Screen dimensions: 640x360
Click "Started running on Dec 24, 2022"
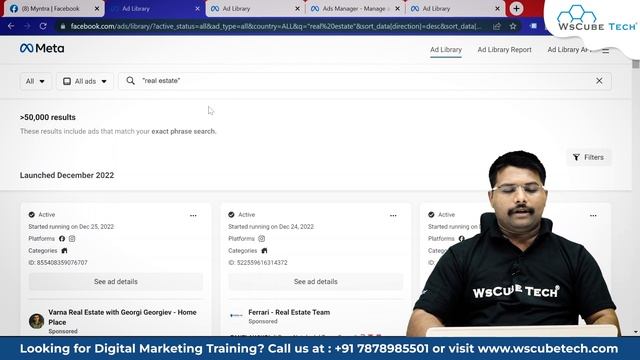click(x=271, y=227)
